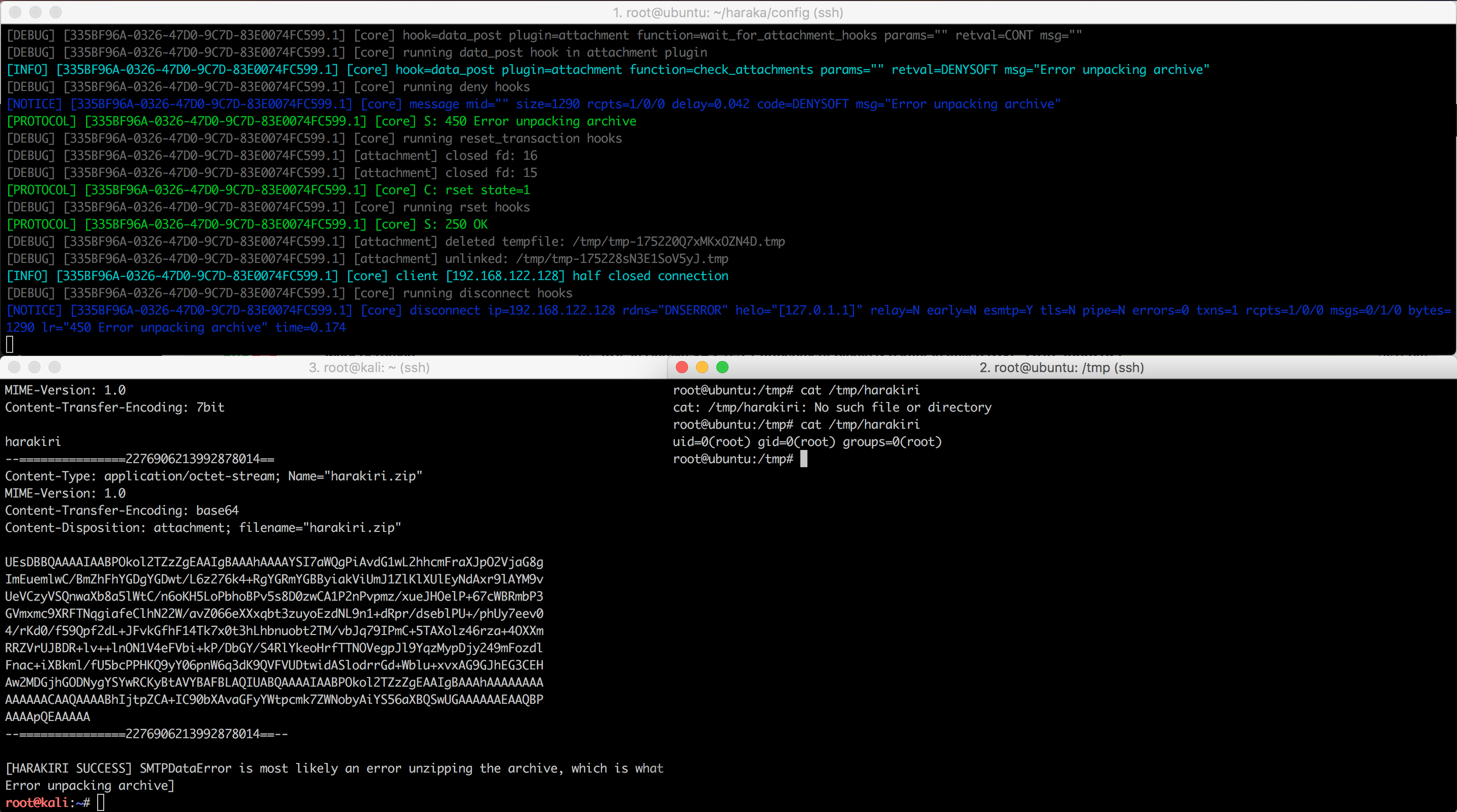
Task: Click the '2. root@ubuntu: /tmp (ssh)' window title
Action: [1061, 368]
